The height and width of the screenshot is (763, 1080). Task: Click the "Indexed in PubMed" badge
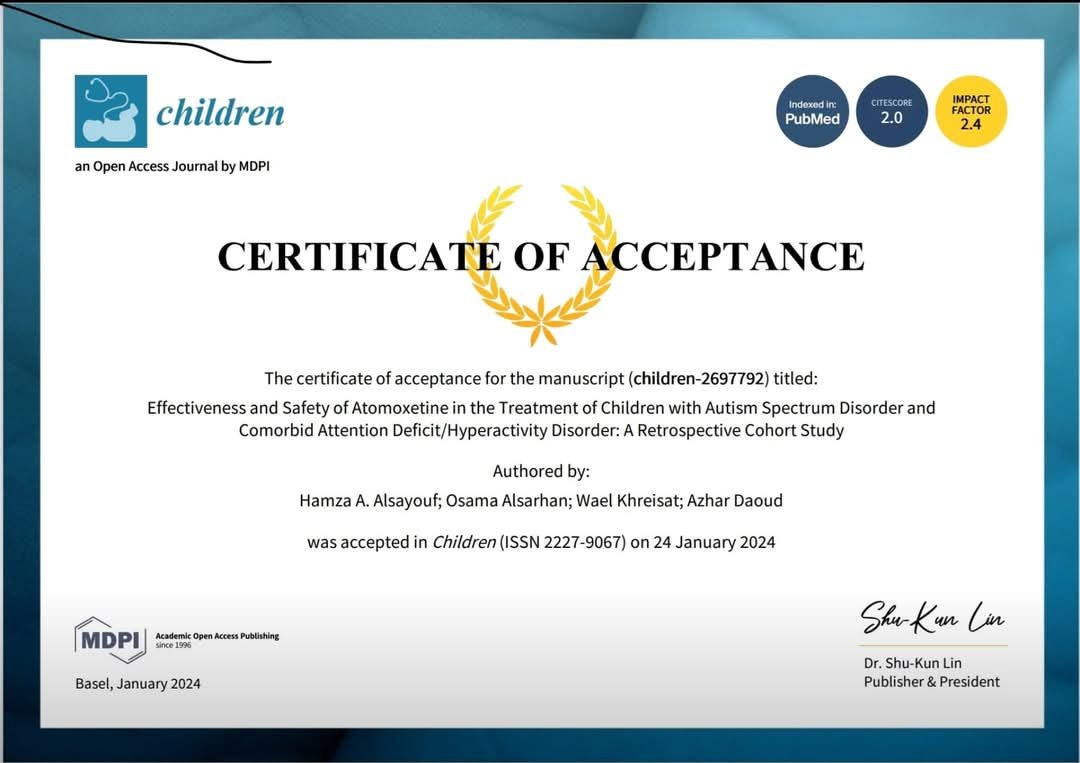click(x=812, y=111)
